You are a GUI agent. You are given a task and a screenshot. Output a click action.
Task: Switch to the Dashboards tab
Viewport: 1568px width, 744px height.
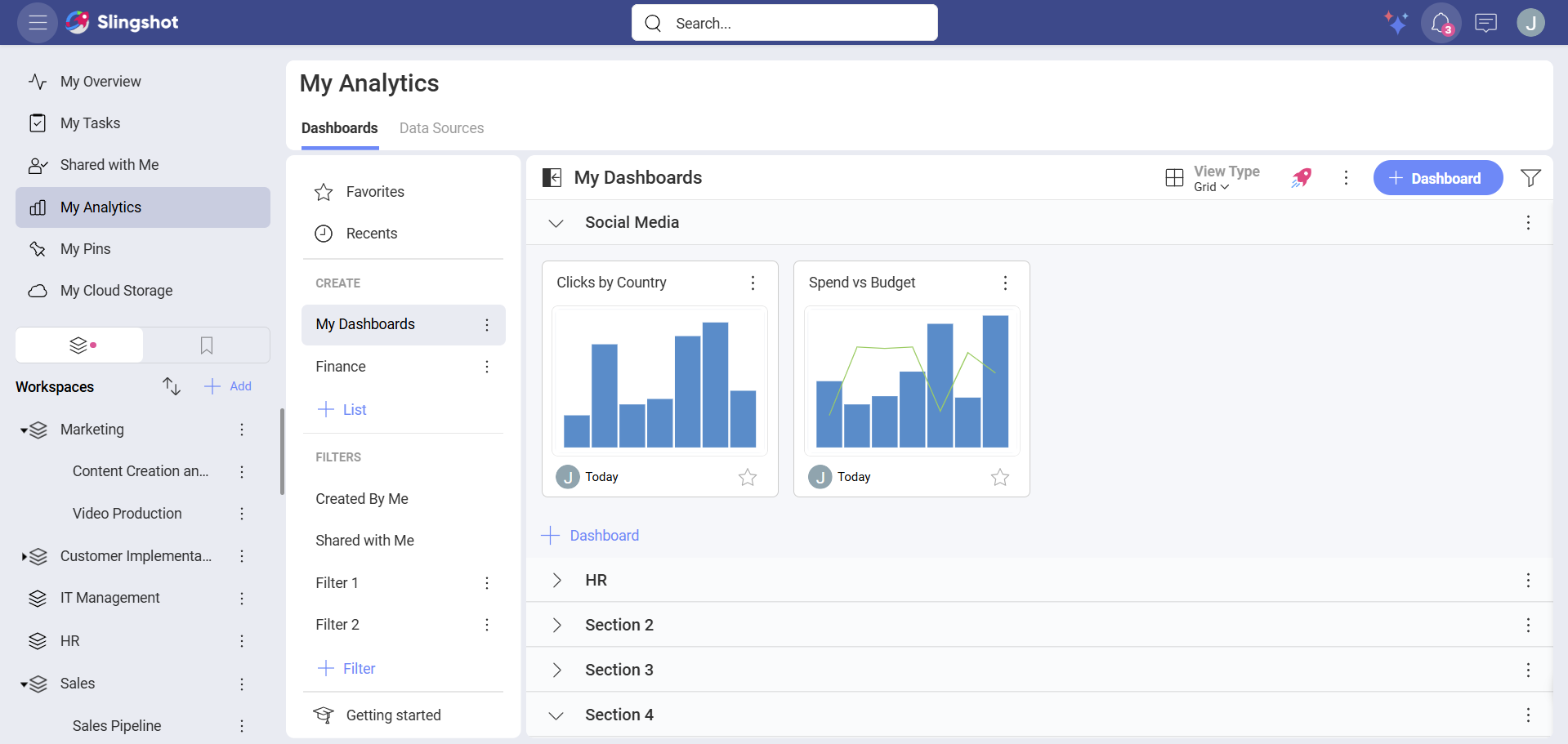[x=340, y=128]
